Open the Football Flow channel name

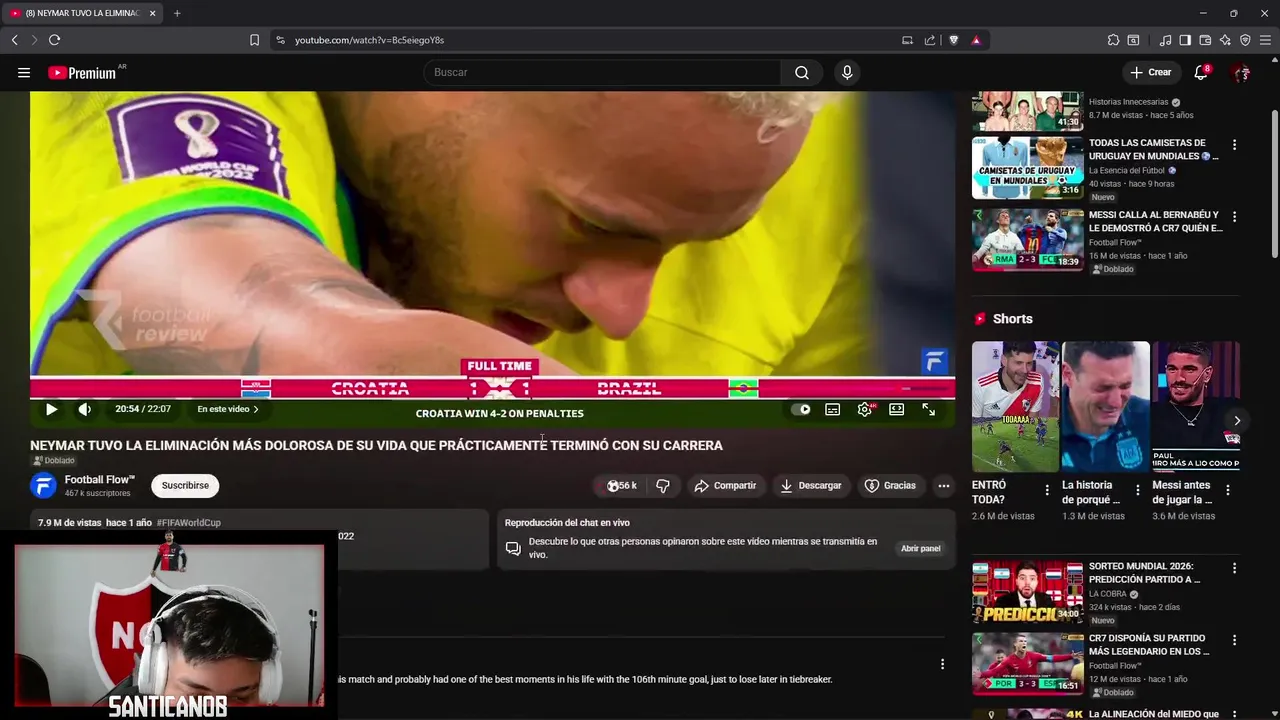point(99,480)
